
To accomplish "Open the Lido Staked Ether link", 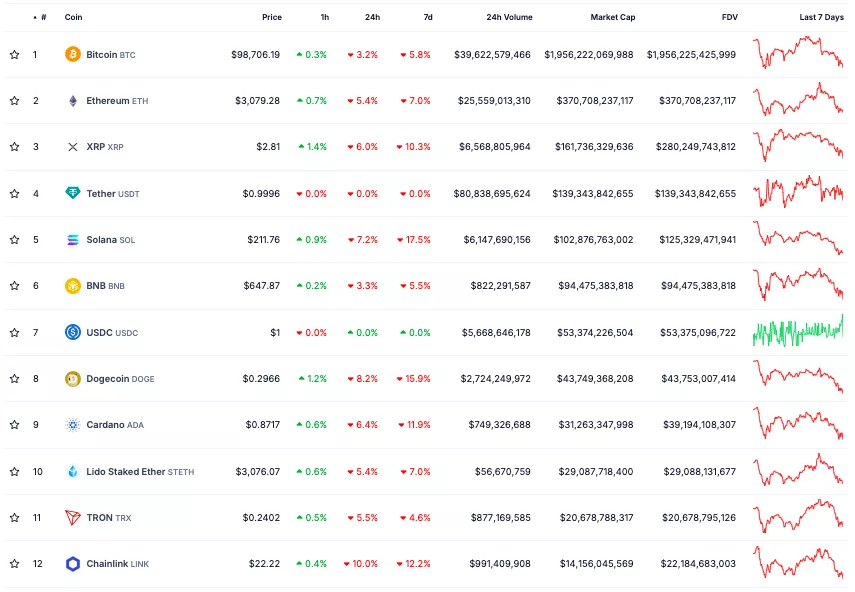I will (125, 471).
